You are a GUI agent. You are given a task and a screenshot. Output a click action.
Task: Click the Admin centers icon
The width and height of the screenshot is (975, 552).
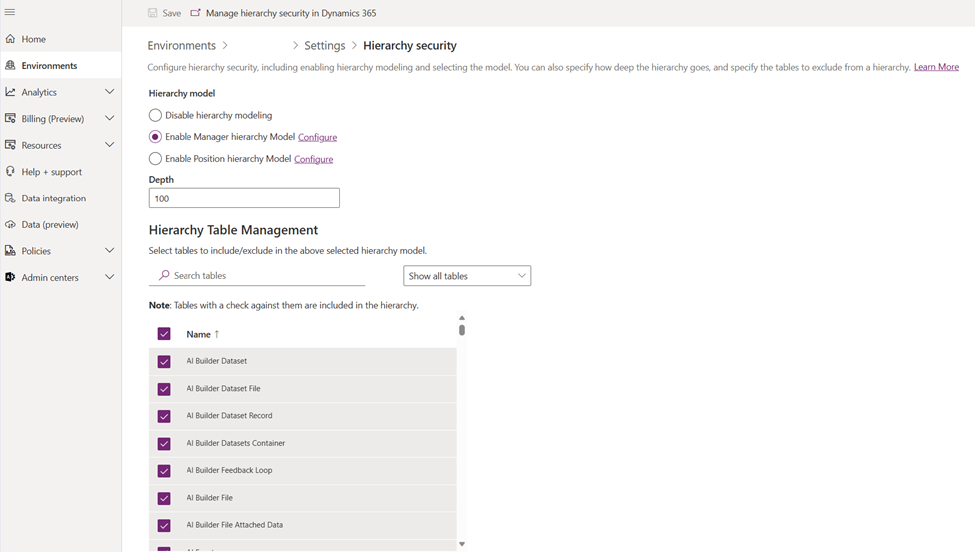pyautogui.click(x=10, y=277)
